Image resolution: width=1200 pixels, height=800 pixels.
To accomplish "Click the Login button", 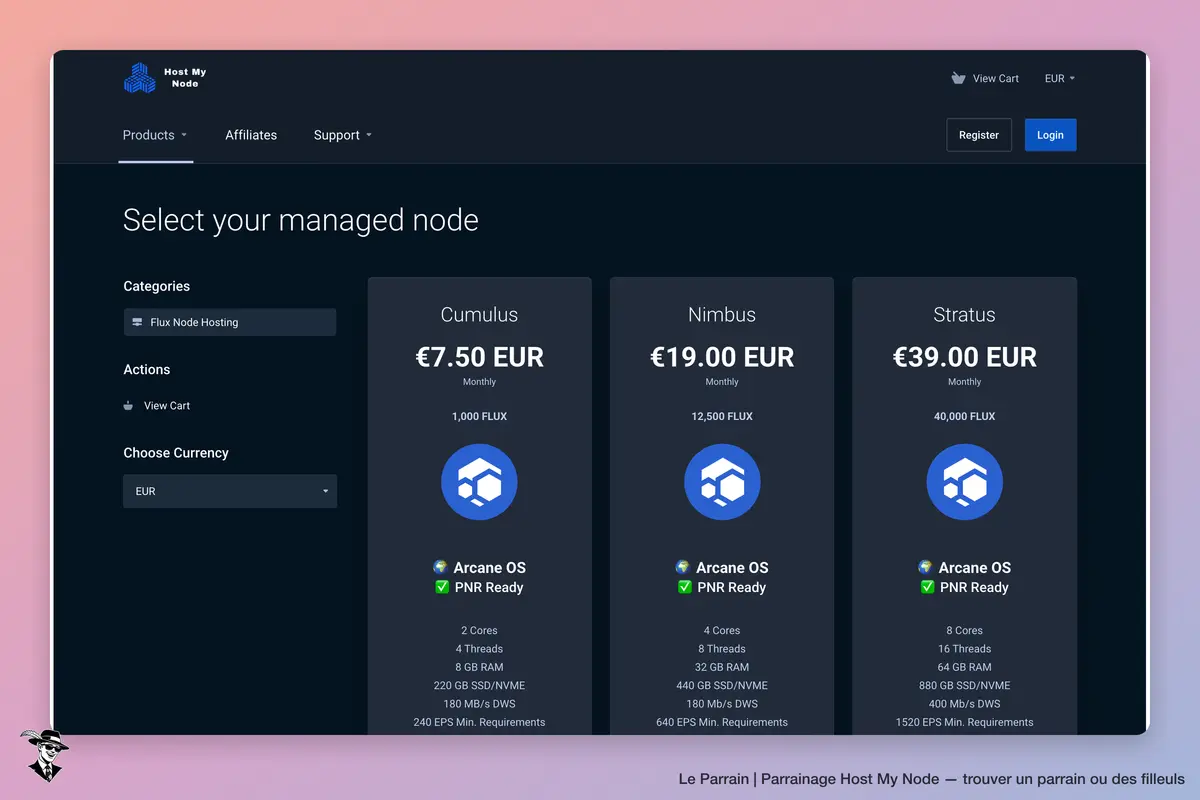I will coord(1050,135).
